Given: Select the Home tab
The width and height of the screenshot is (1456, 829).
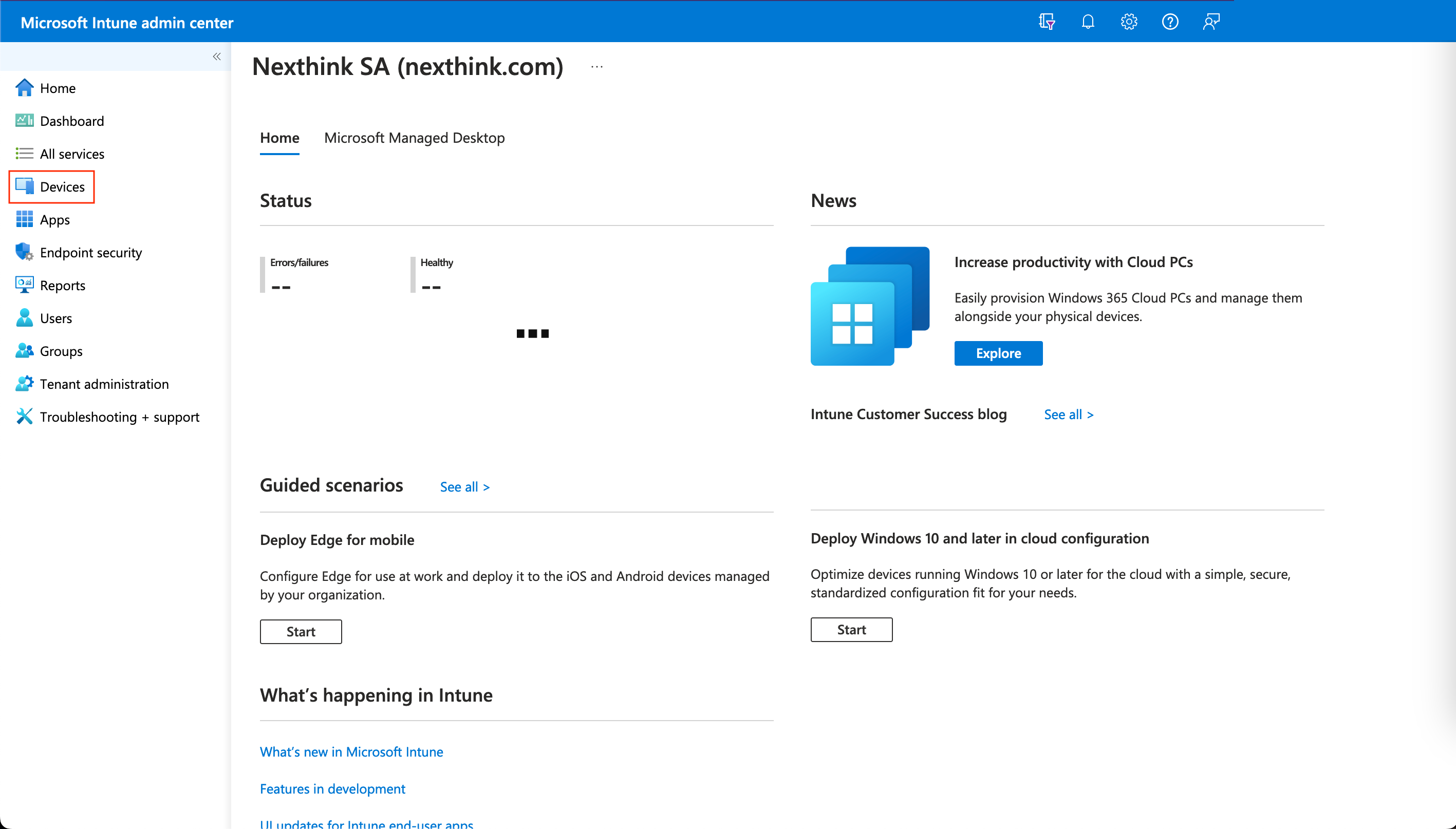Looking at the screenshot, I should (279, 138).
